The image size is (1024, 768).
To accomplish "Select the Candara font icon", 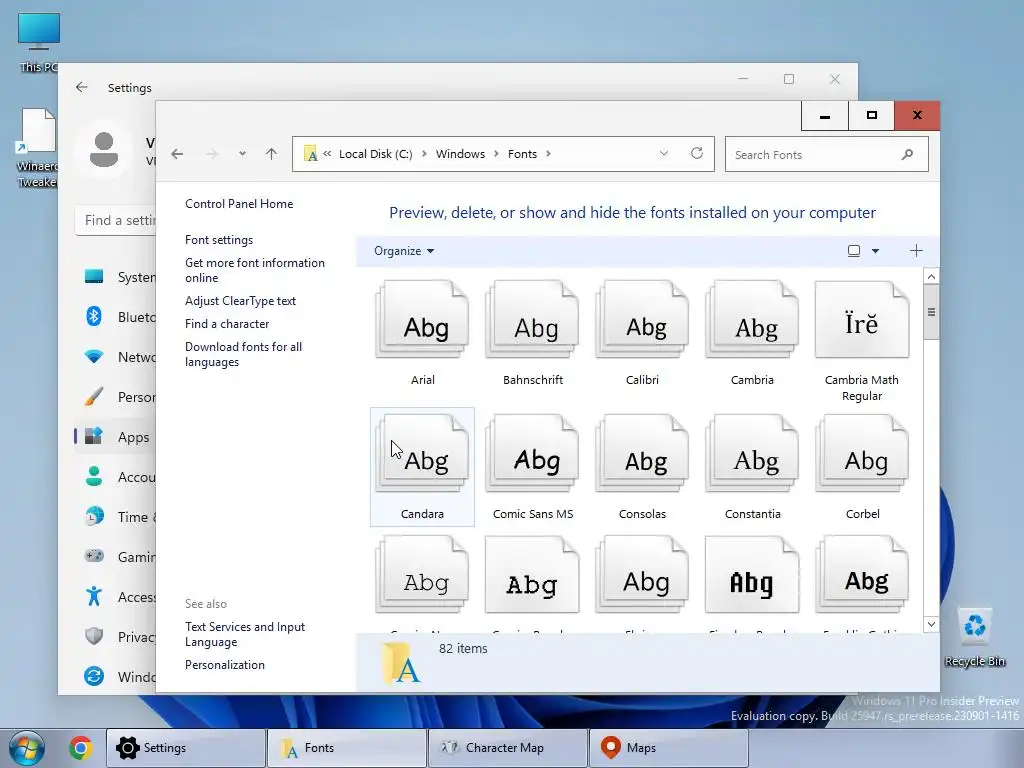I will (x=423, y=454).
